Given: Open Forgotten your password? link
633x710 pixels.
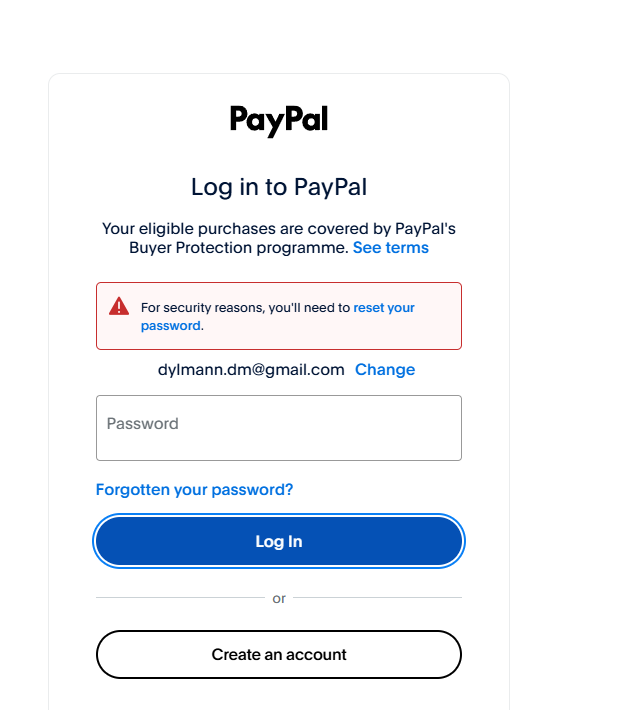Looking at the screenshot, I should click(x=194, y=489).
